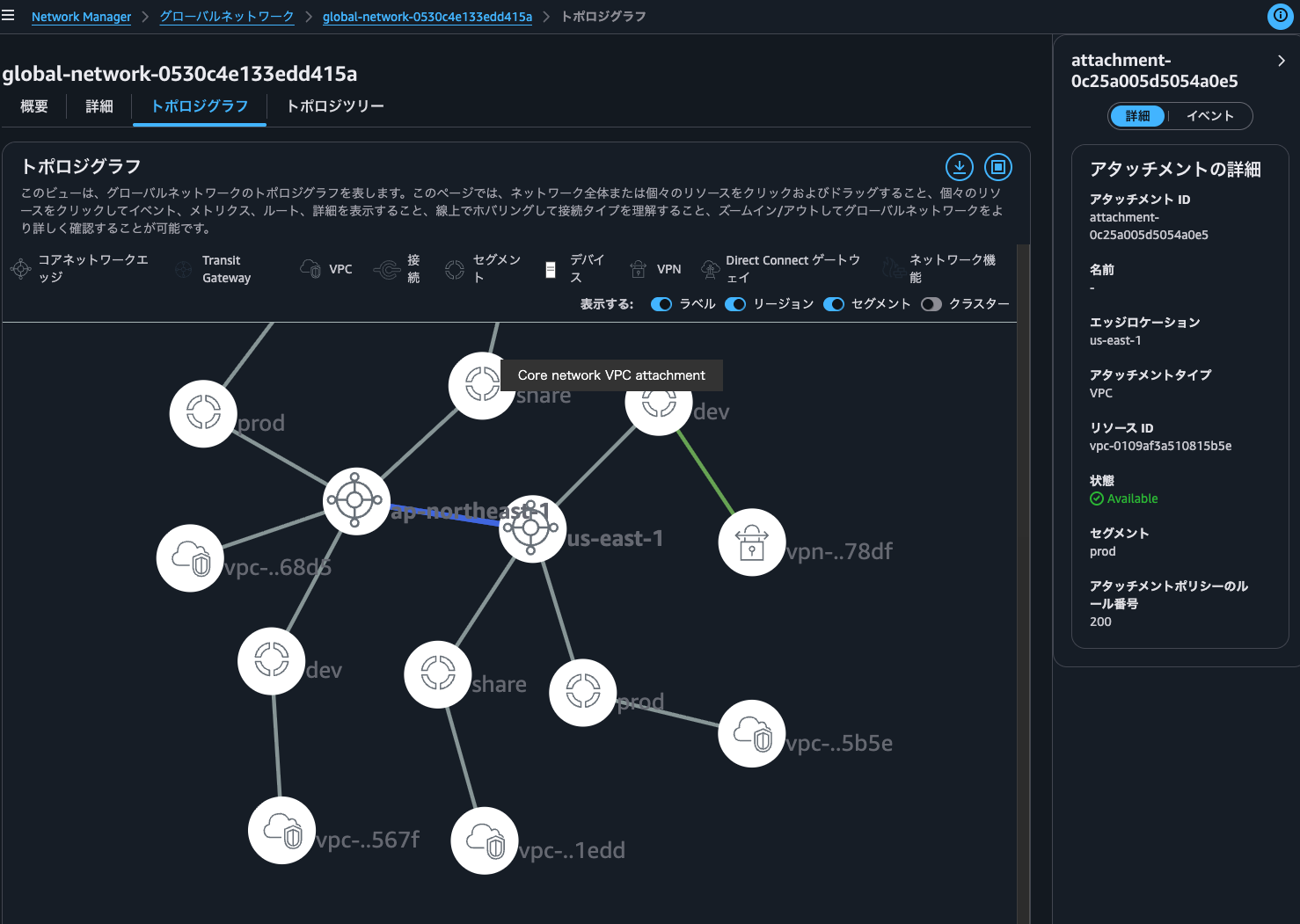The width and height of the screenshot is (1300, 924).
Task: Click the vpc-..68d5 VPC node
Action: click(190, 558)
